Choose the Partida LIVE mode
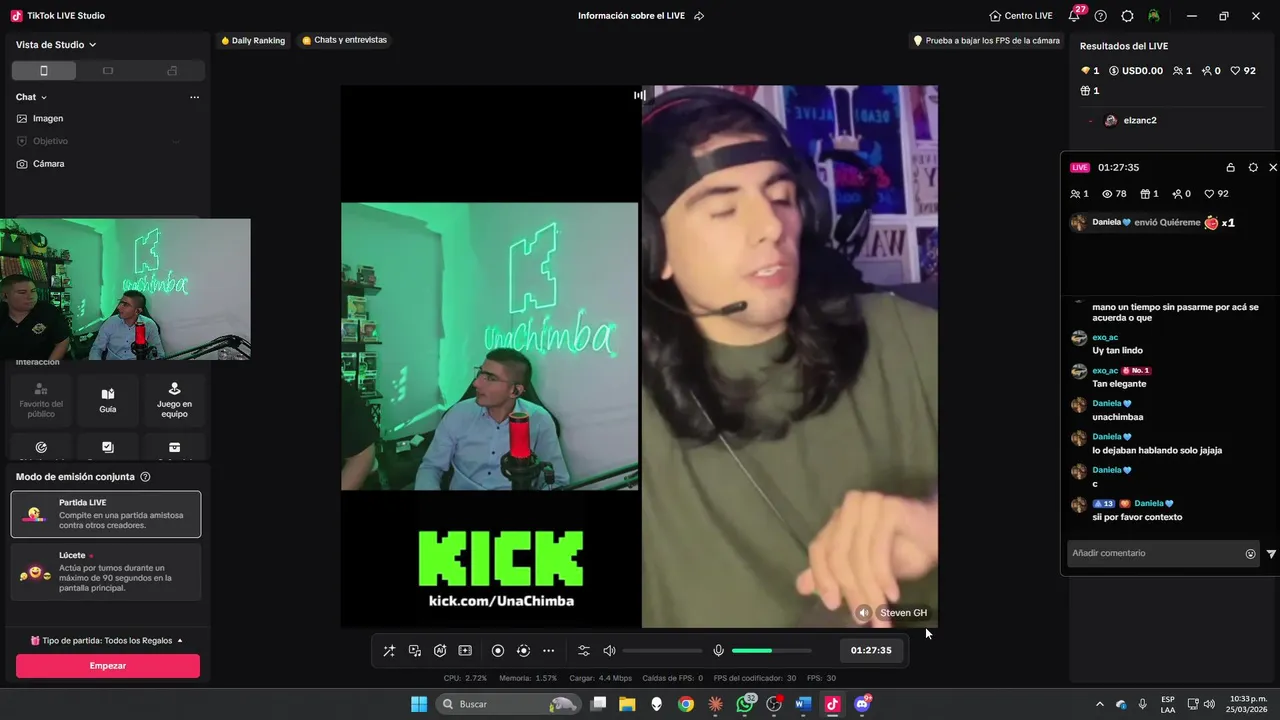Image resolution: width=1280 pixels, height=720 pixels. pyautogui.click(x=106, y=514)
